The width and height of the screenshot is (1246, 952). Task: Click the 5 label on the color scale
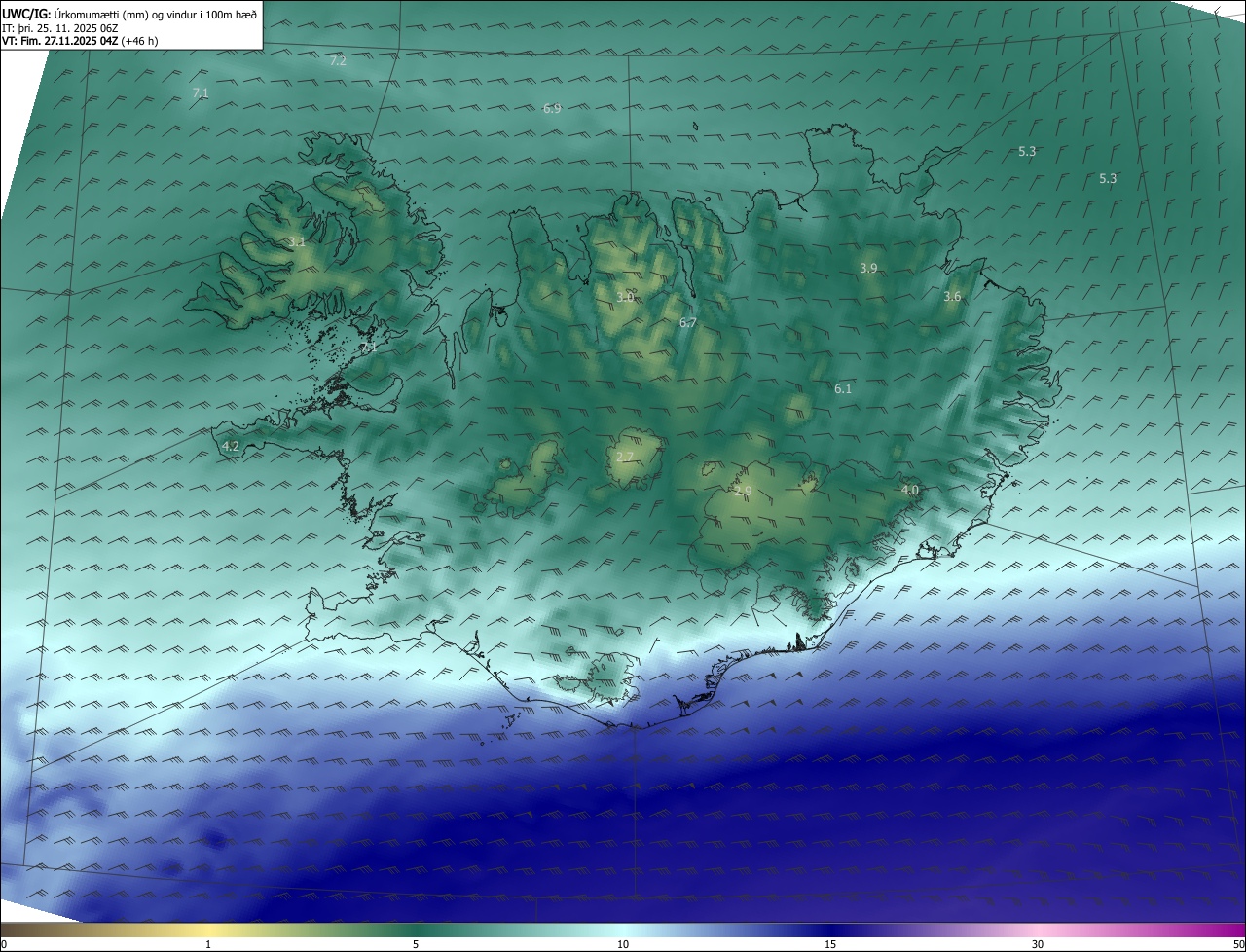coord(416,944)
